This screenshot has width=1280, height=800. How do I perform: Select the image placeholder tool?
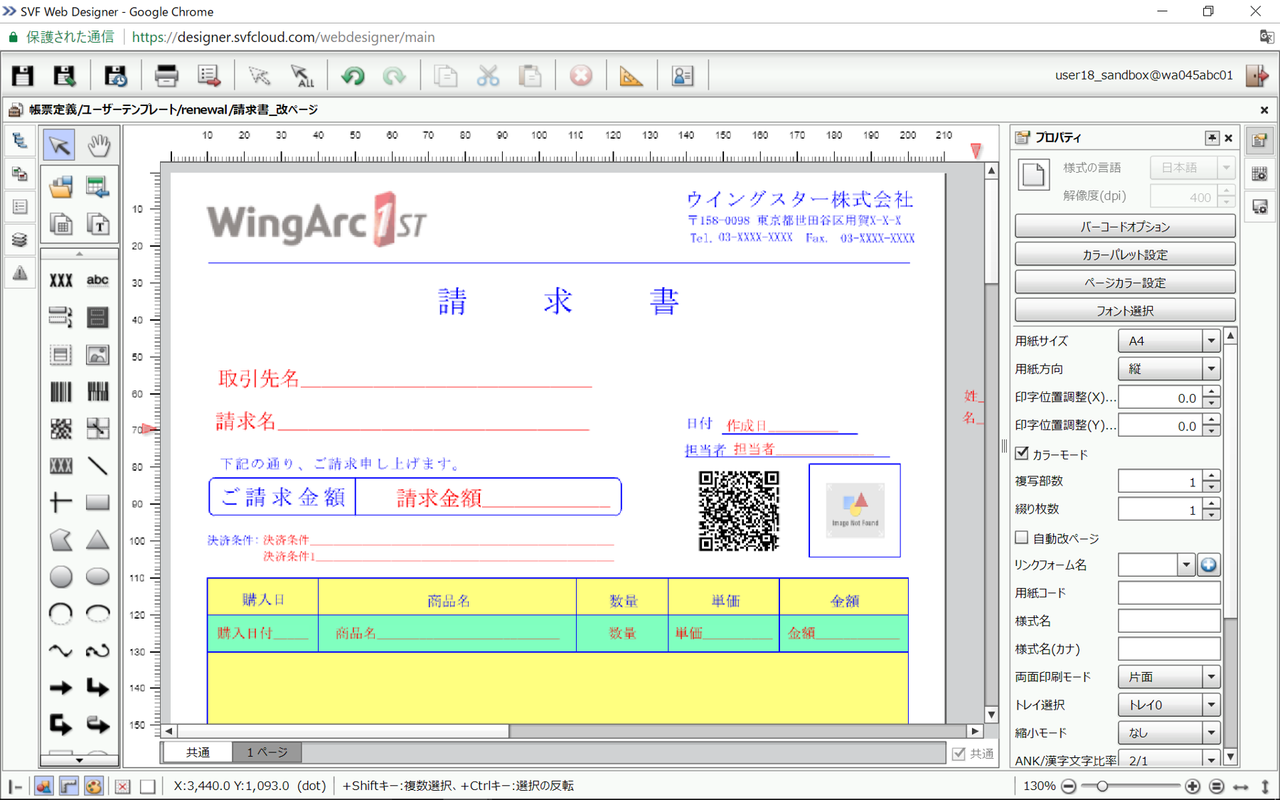tap(97, 355)
